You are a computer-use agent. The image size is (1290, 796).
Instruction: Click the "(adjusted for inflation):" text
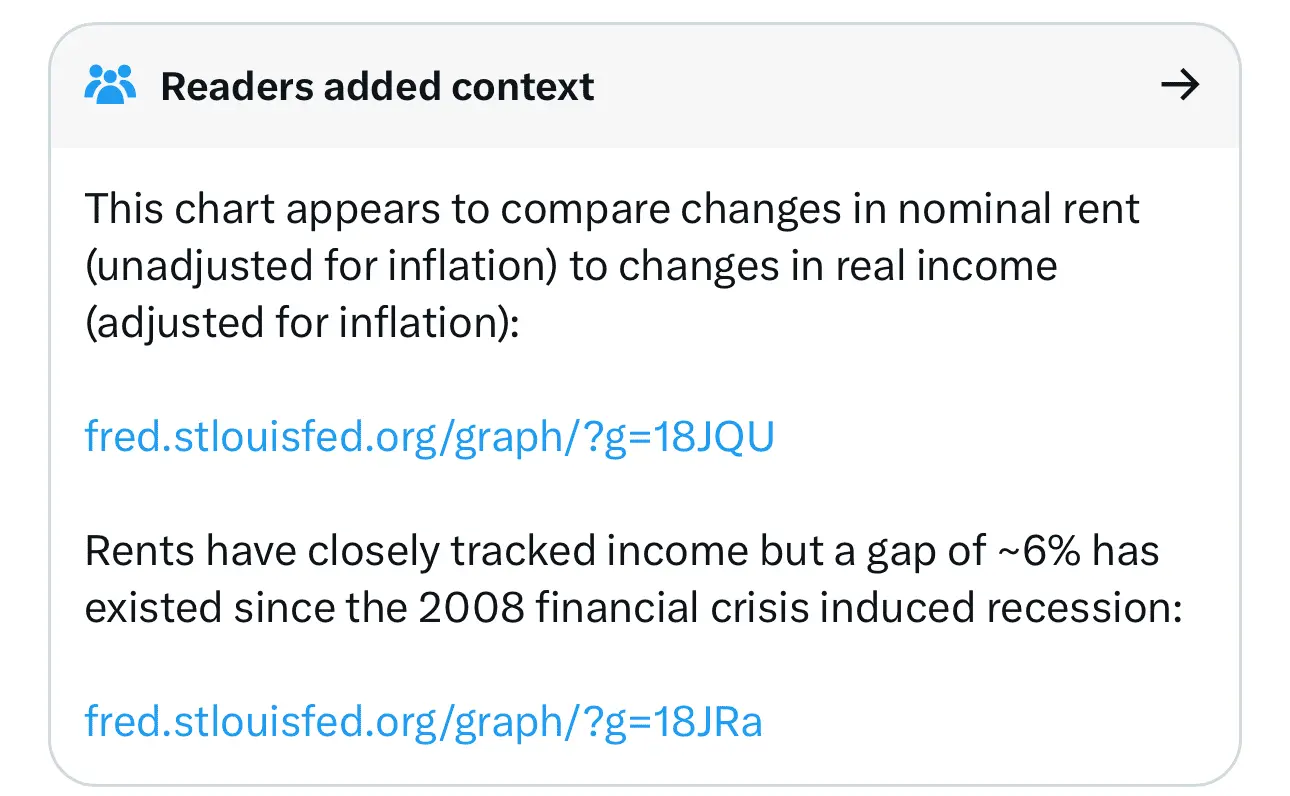(302, 324)
